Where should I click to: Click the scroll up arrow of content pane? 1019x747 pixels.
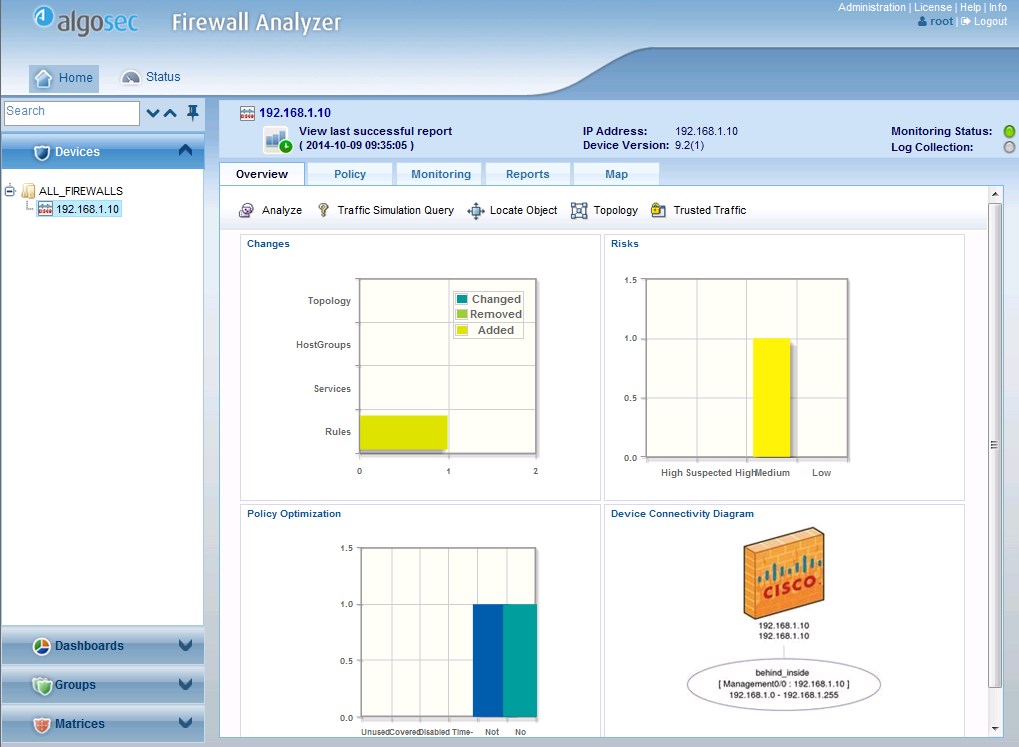(x=994, y=194)
